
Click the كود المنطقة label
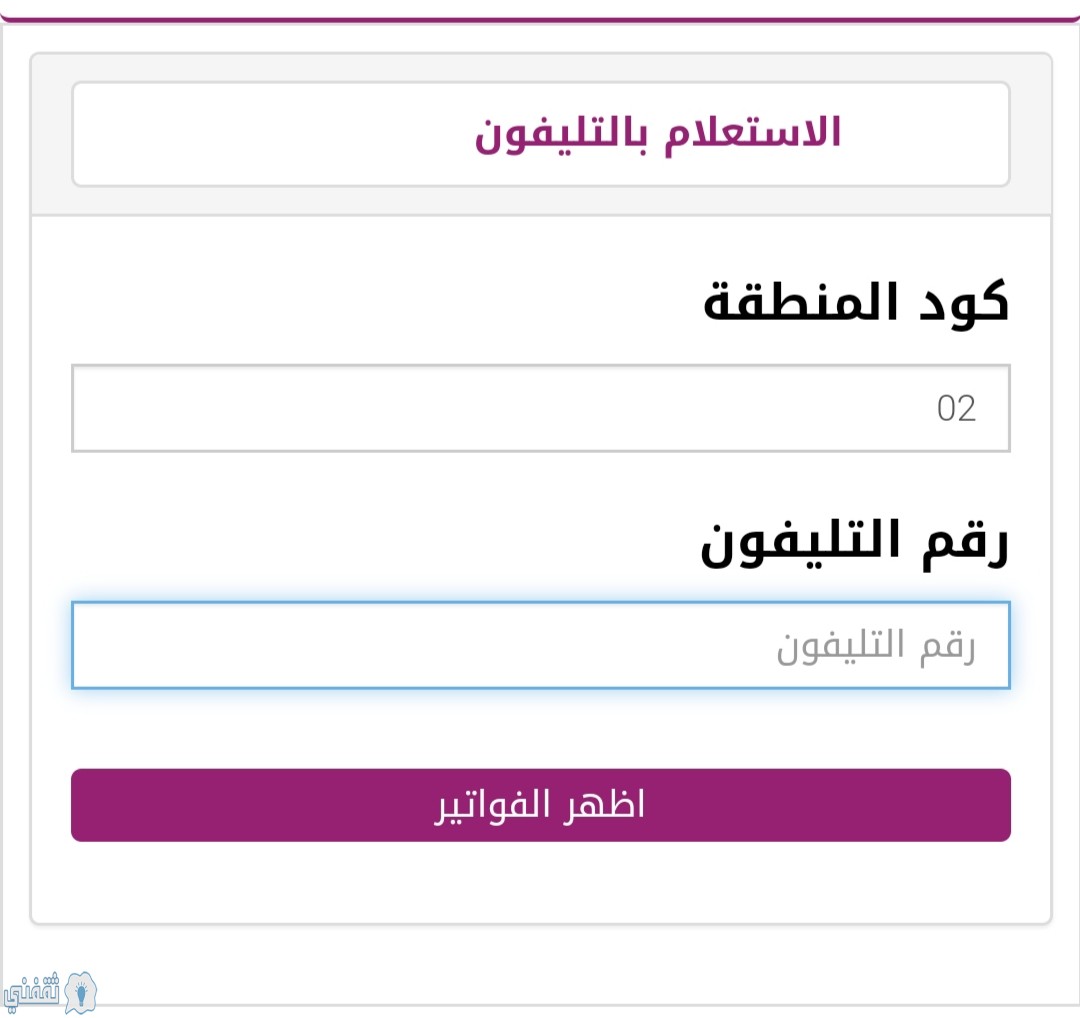tap(855, 303)
